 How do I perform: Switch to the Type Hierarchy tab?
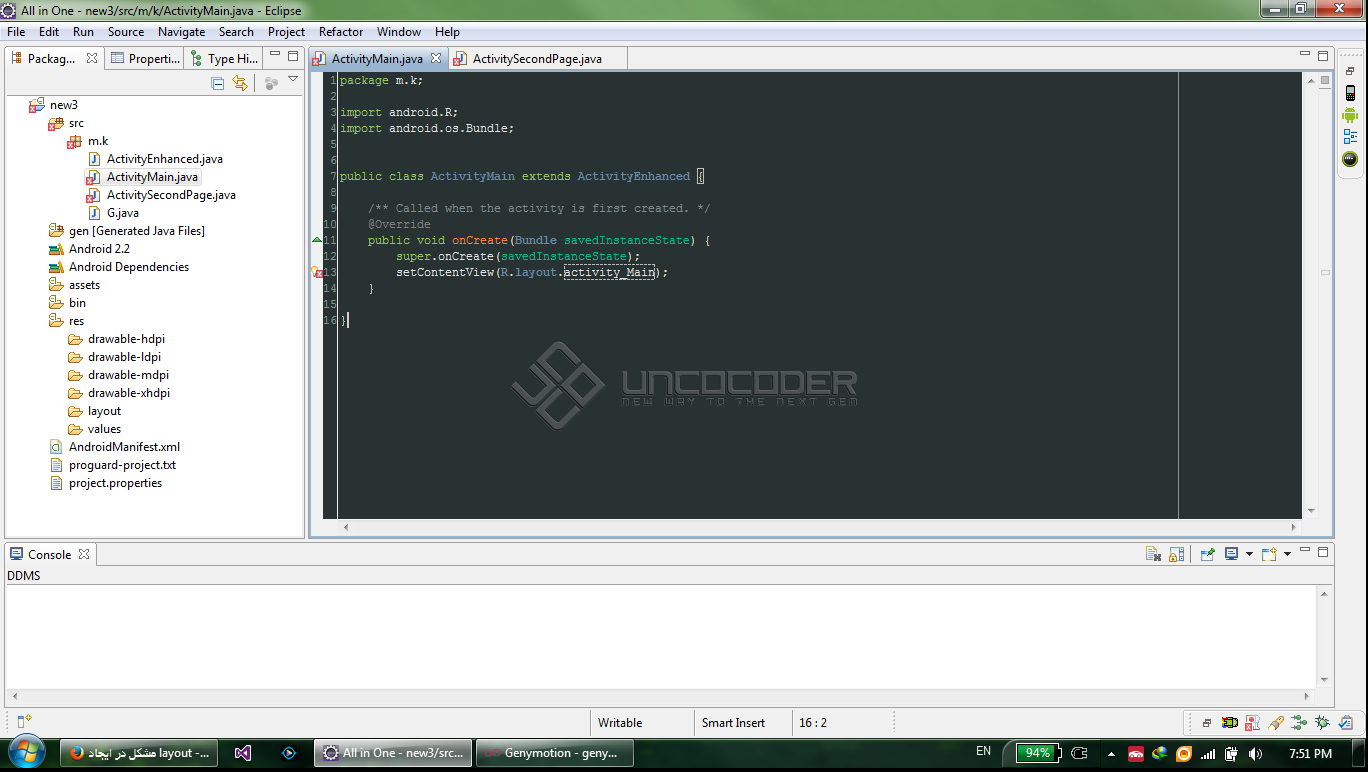pyautogui.click(x=224, y=58)
